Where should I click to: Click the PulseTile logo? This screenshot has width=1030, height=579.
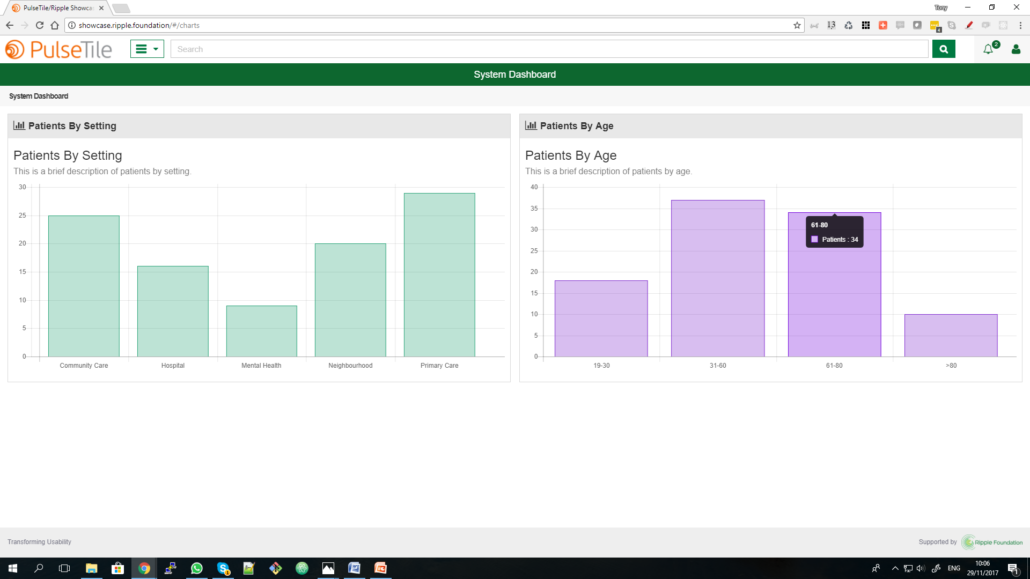[x=58, y=49]
